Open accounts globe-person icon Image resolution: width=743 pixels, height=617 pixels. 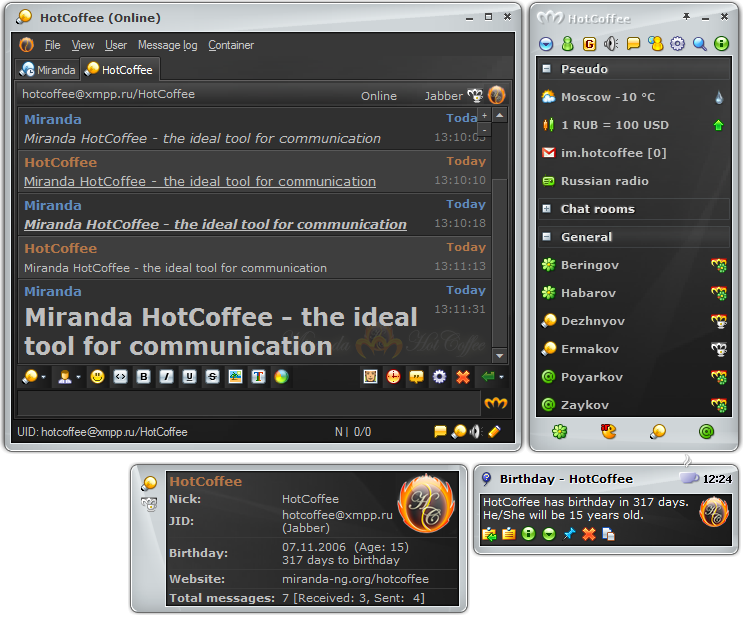(x=656, y=44)
